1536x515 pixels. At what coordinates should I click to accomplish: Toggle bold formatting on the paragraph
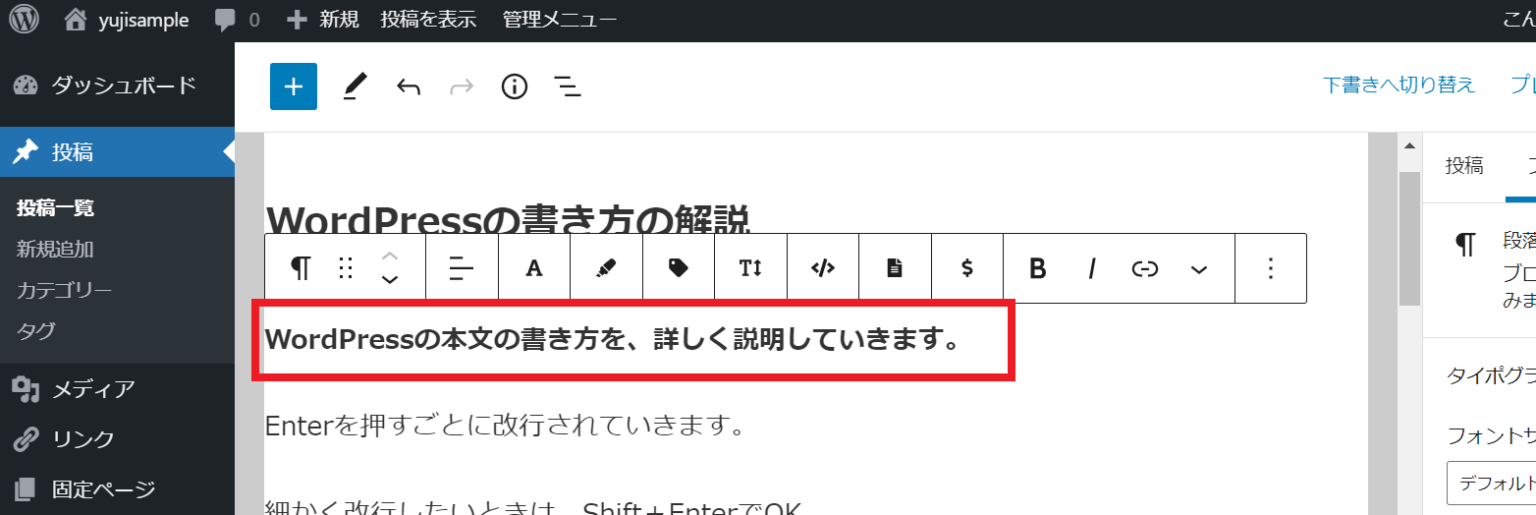coord(1037,268)
